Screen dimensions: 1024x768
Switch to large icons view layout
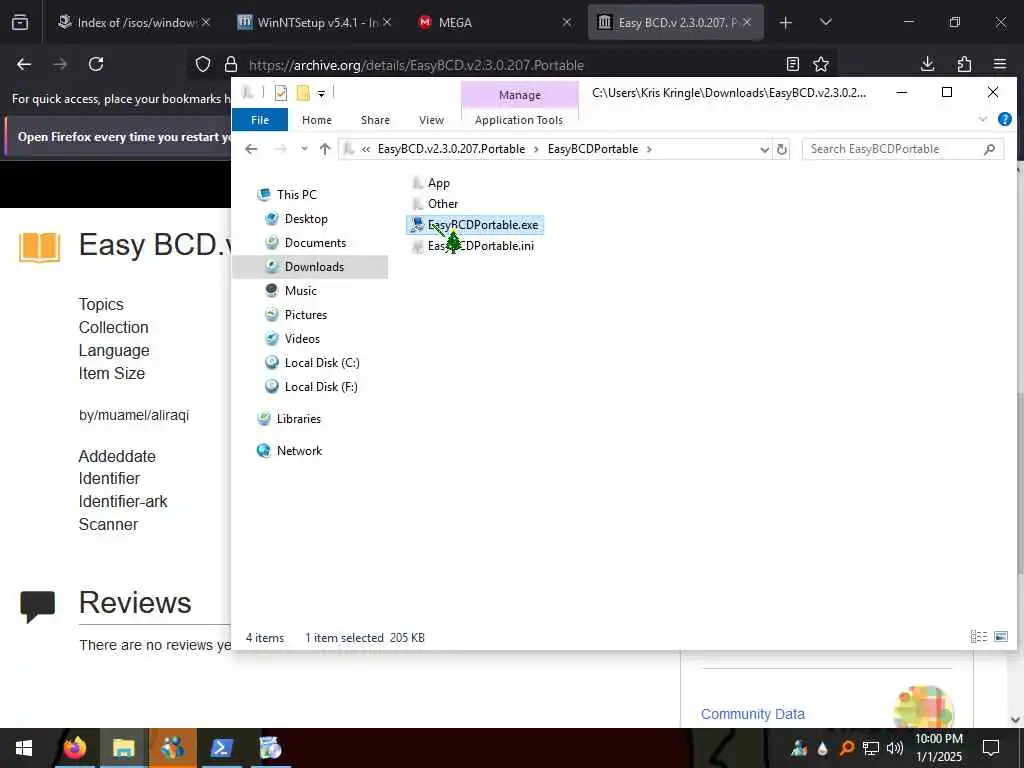tap(1000, 637)
